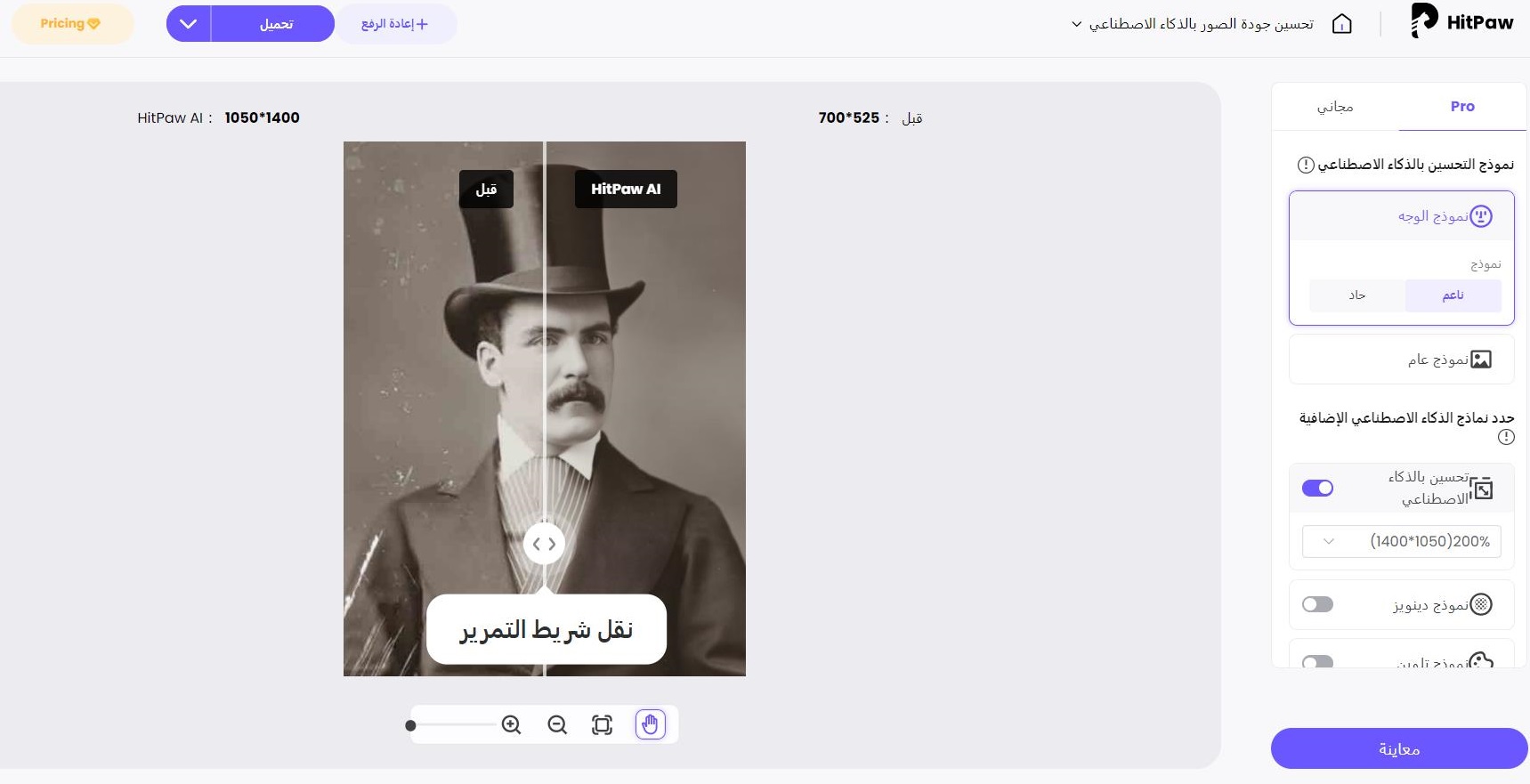1530x784 pixels.
Task: Click the HitPaw logo
Action: (x=1461, y=21)
